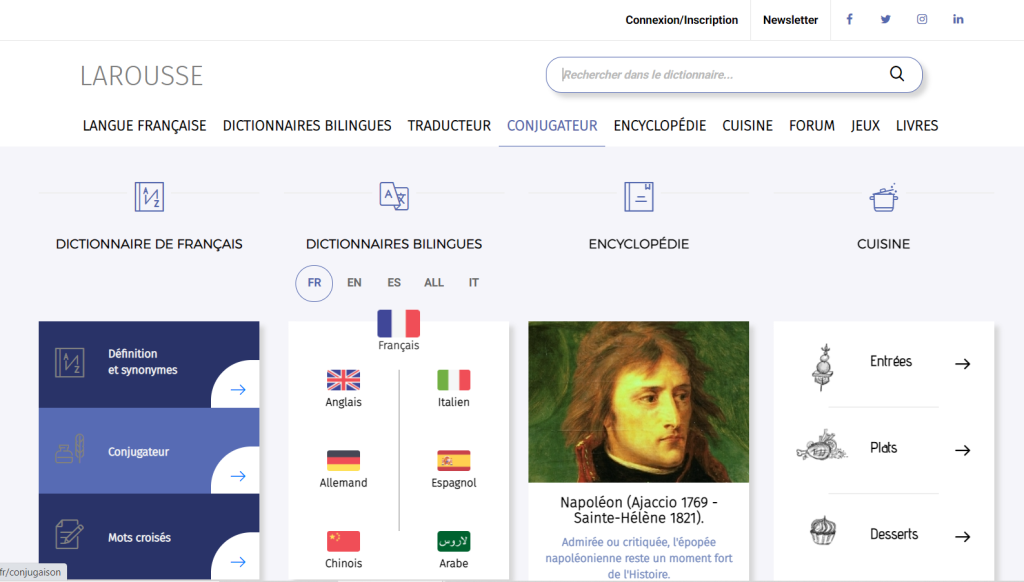Switch bilingual dictionary to EN

(x=354, y=283)
